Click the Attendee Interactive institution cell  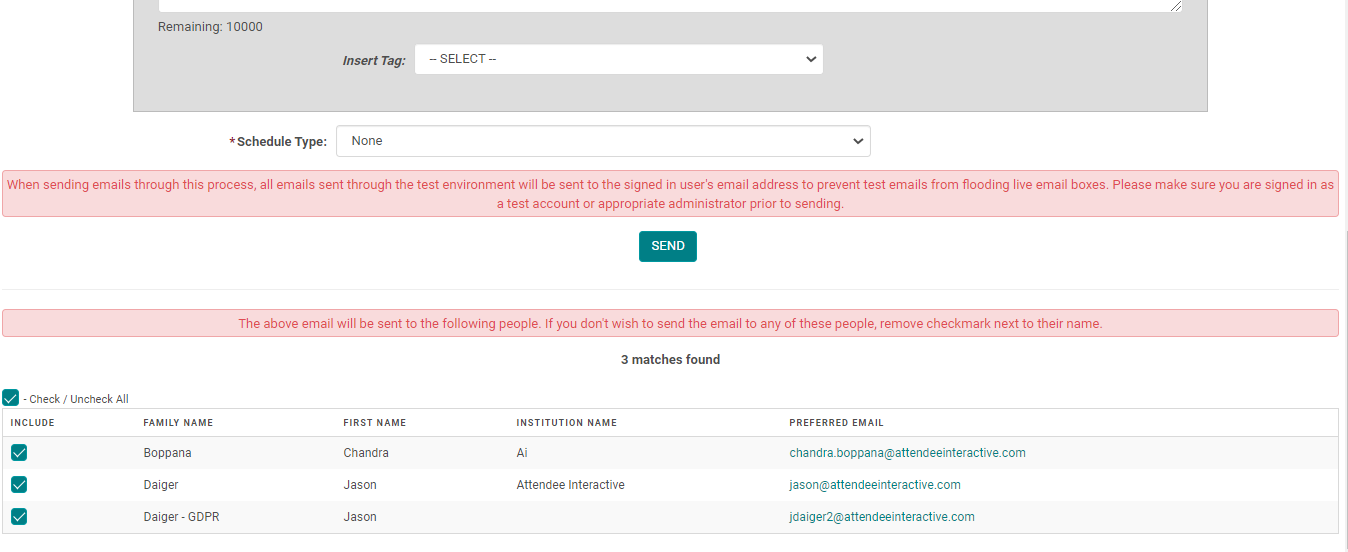(570, 485)
